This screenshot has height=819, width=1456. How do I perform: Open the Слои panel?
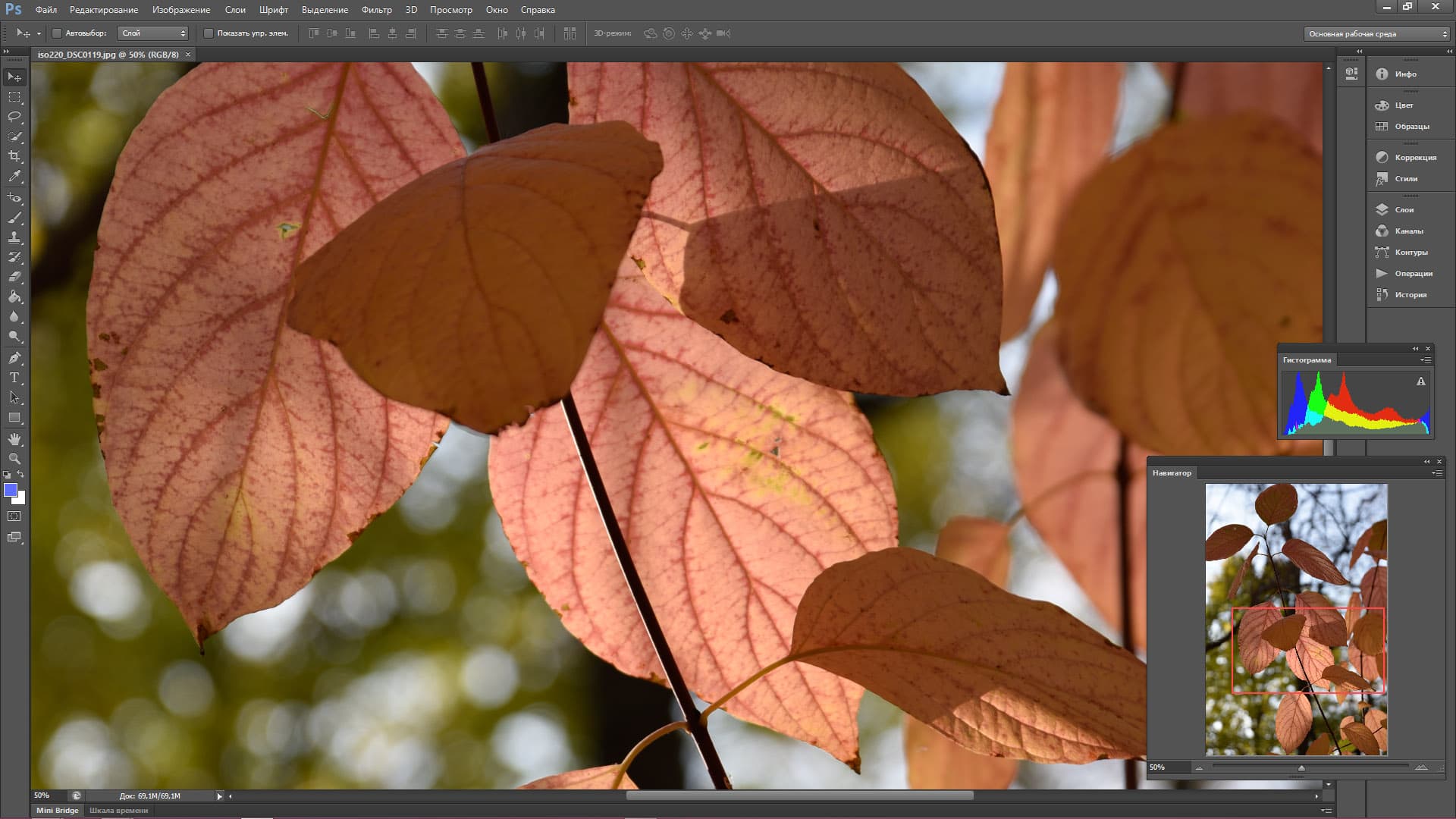(1403, 210)
